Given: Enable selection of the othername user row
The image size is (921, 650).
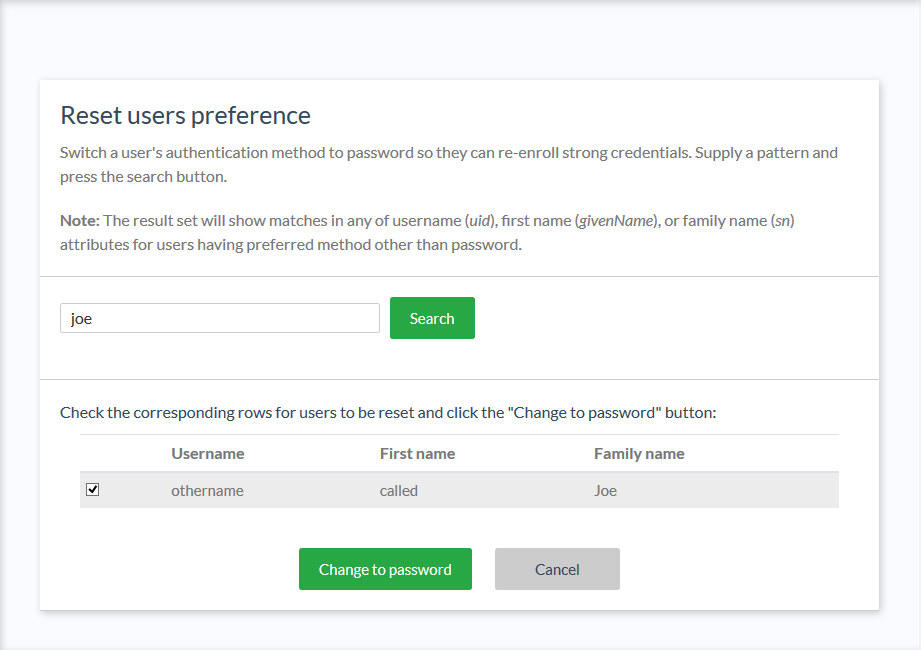Looking at the screenshot, I should tap(92, 489).
